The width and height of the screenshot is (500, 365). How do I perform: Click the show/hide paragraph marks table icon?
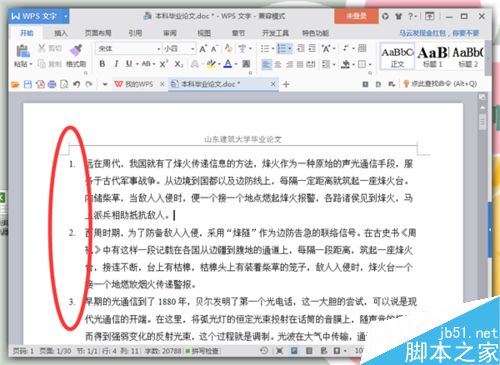(x=362, y=49)
